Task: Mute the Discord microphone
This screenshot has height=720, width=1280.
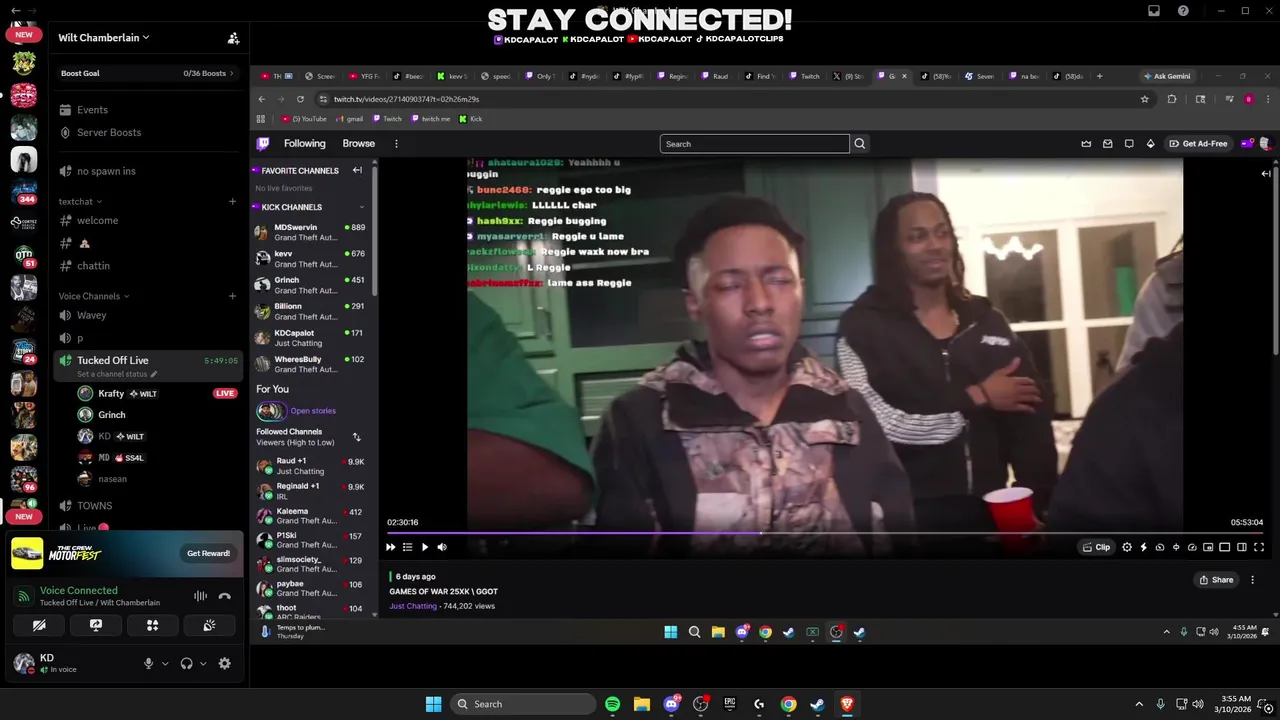Action: pyautogui.click(x=148, y=663)
